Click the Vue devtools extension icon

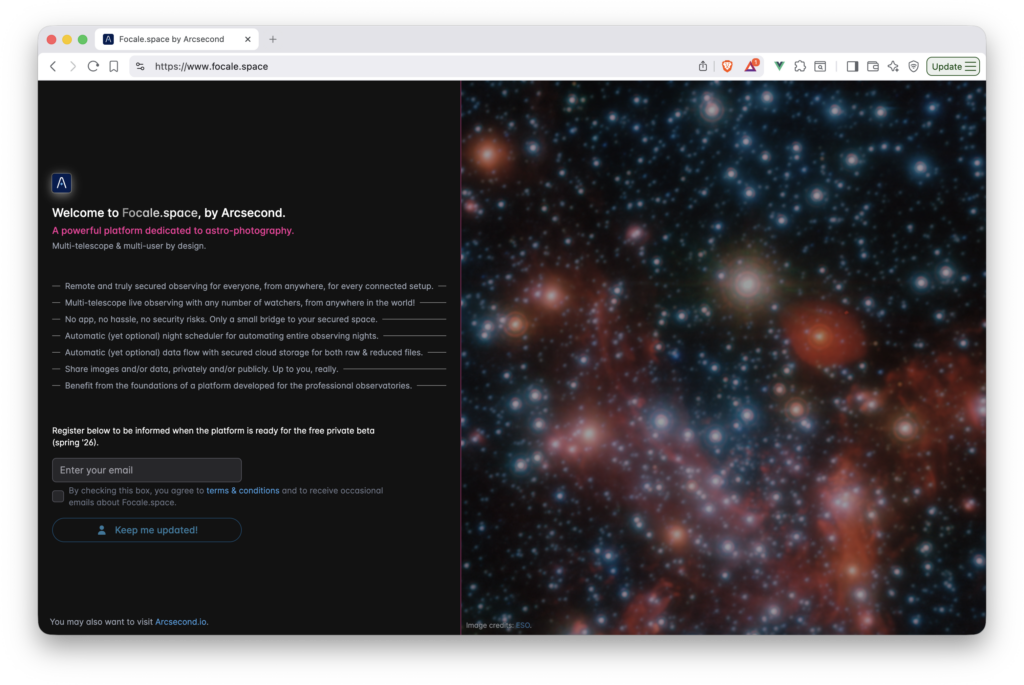point(779,66)
